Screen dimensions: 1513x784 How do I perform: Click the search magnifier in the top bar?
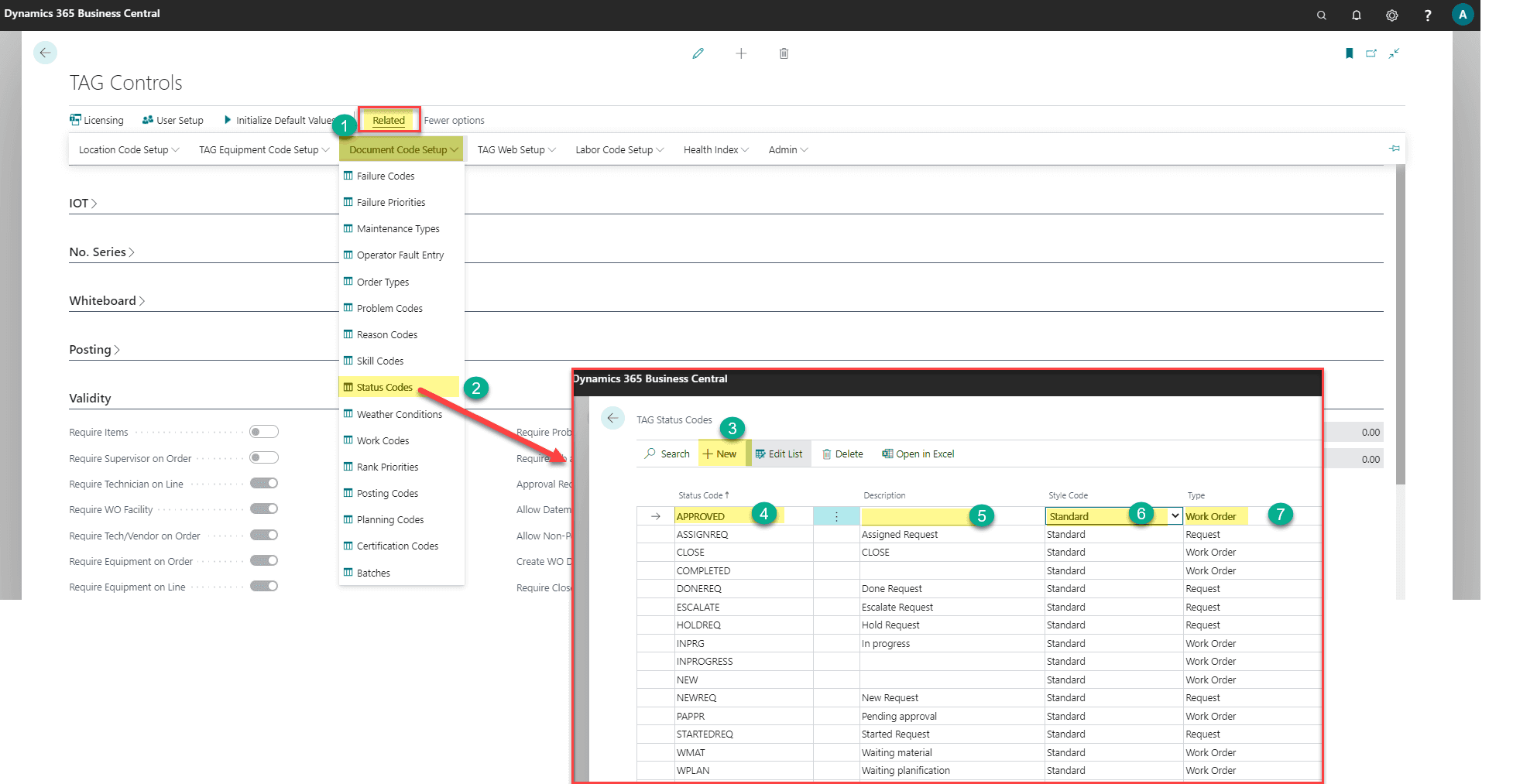click(x=1321, y=15)
